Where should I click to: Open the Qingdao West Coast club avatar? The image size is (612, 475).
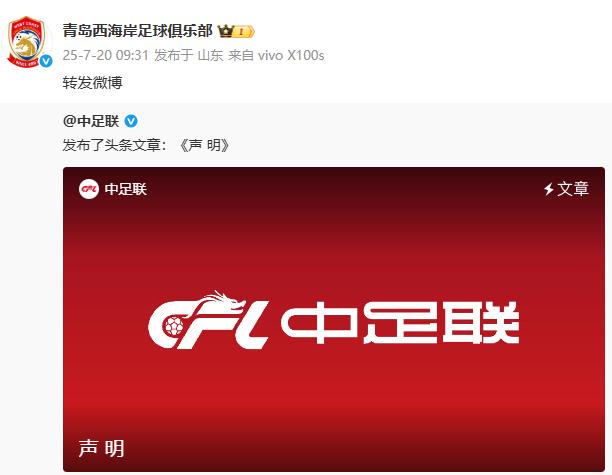pyautogui.click(x=27, y=41)
